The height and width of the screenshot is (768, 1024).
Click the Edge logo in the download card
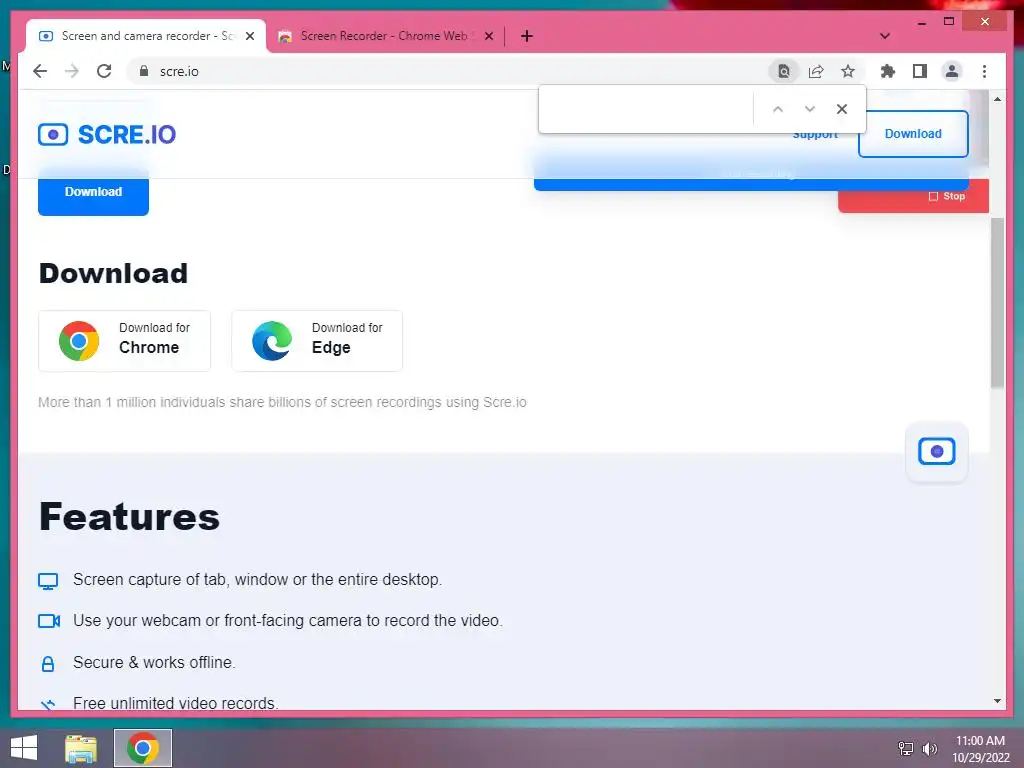(272, 340)
